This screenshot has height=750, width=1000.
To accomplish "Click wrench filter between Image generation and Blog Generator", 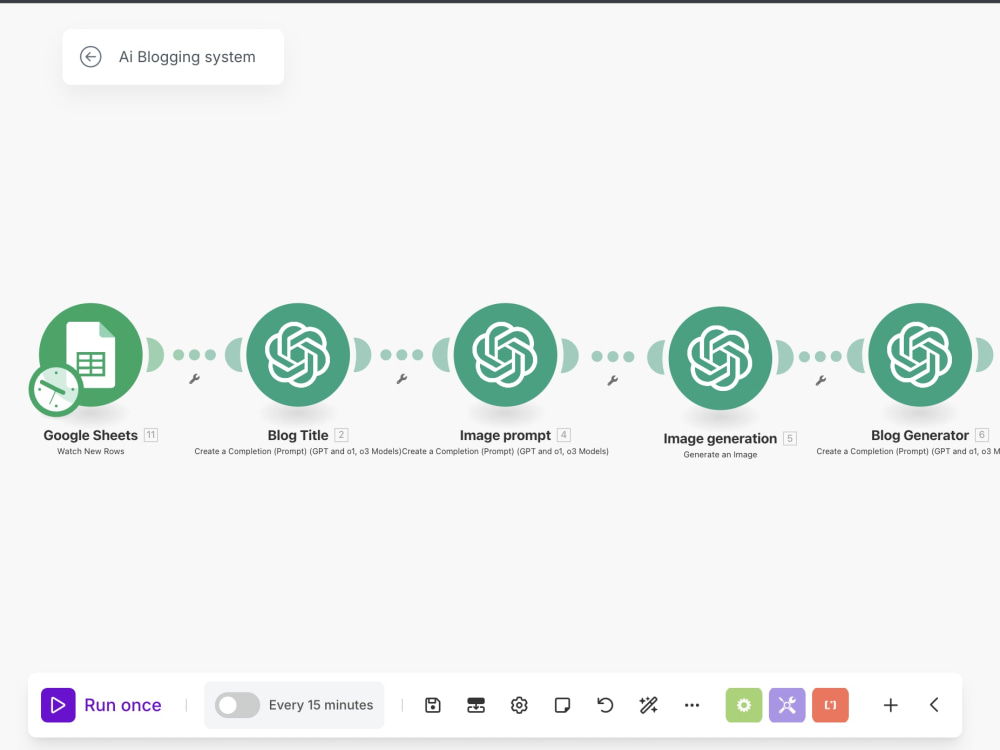I will tap(821, 381).
